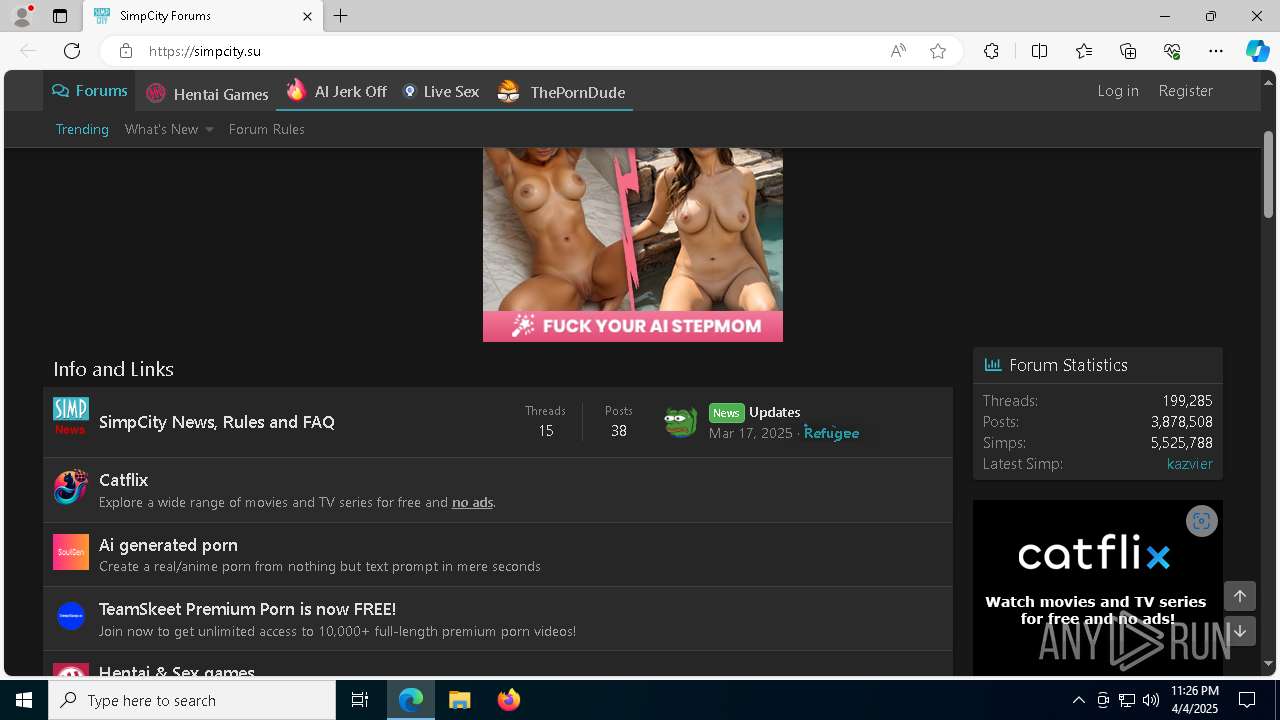This screenshot has width=1280, height=720.
Task: Select the Trending sub-navigation item
Action: click(82, 129)
